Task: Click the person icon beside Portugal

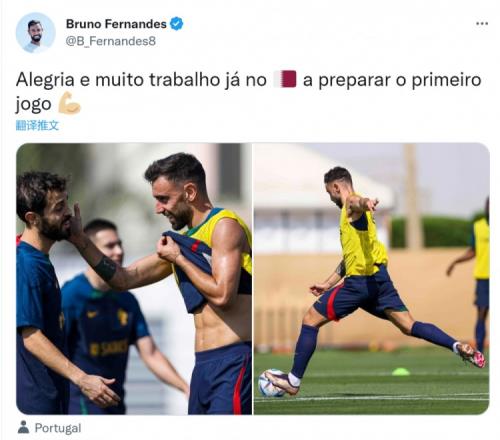Action: click(23, 427)
